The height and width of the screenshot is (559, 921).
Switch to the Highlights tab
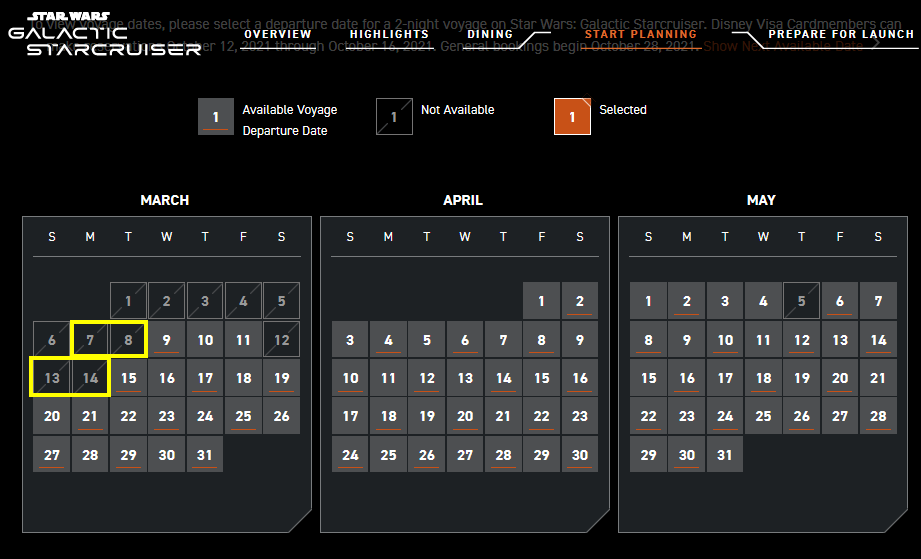coord(389,34)
